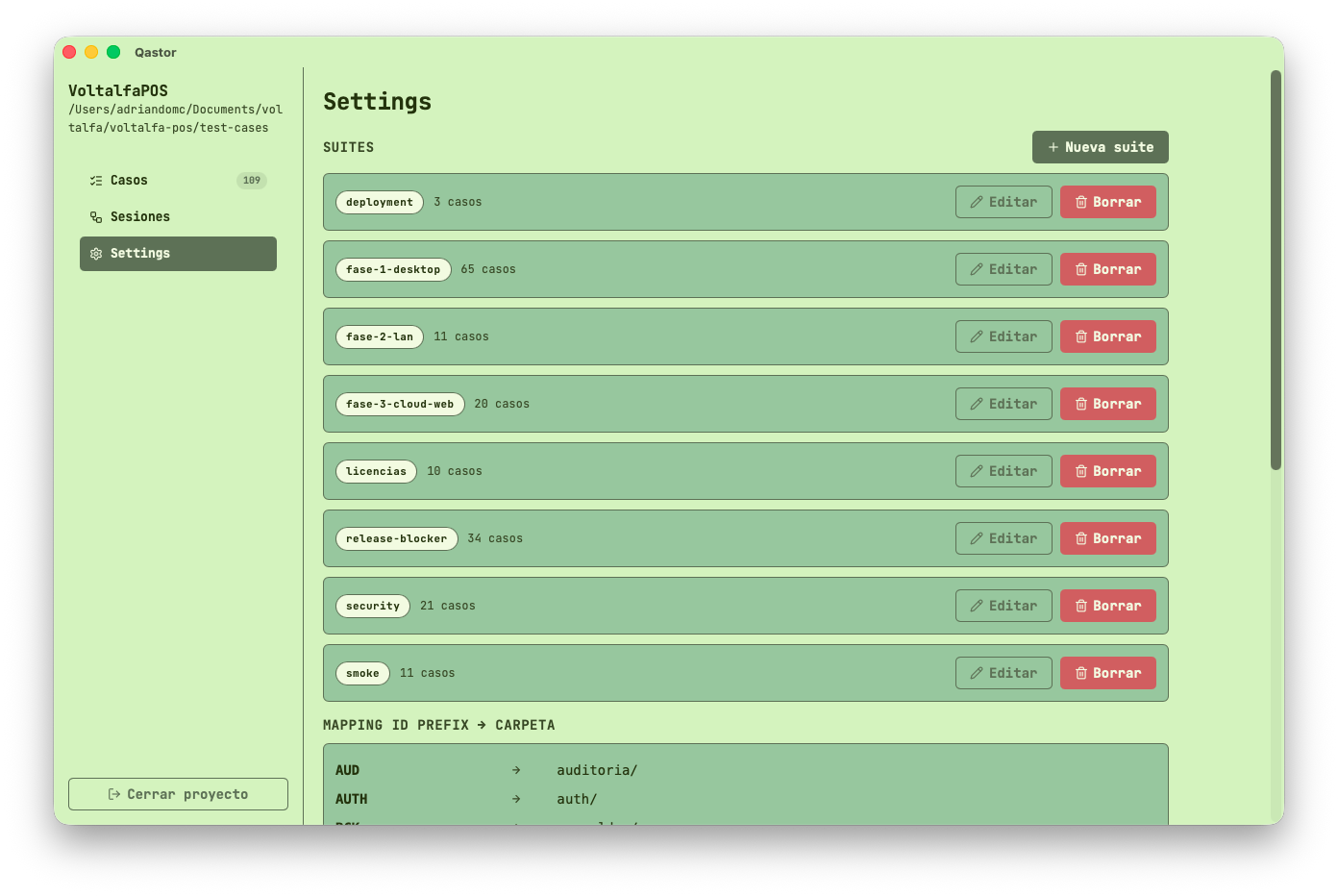Viewport: 1338px width, 896px height.
Task: Click the 109 count badge
Action: coord(252,181)
